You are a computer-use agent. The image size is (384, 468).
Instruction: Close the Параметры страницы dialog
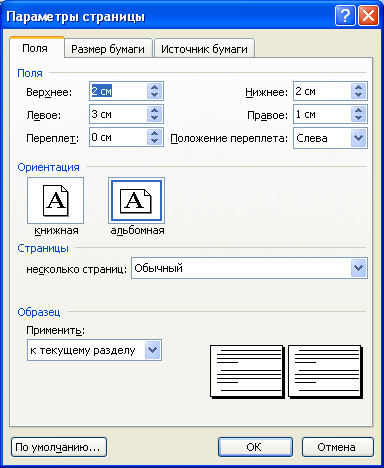pos(369,15)
